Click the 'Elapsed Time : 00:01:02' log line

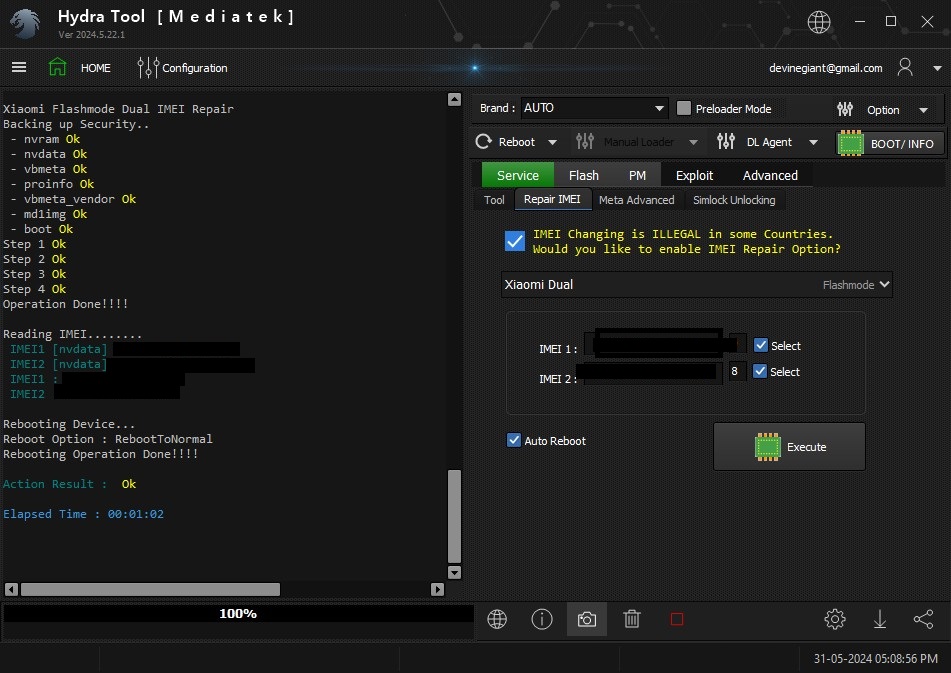click(83, 514)
